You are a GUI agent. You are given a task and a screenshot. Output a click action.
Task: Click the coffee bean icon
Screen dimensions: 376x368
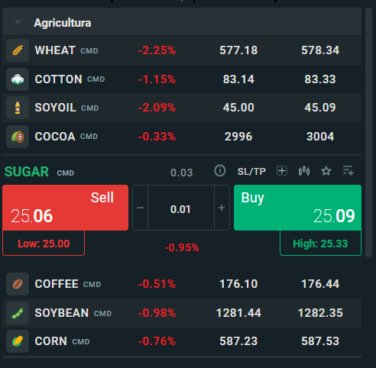pos(18,284)
